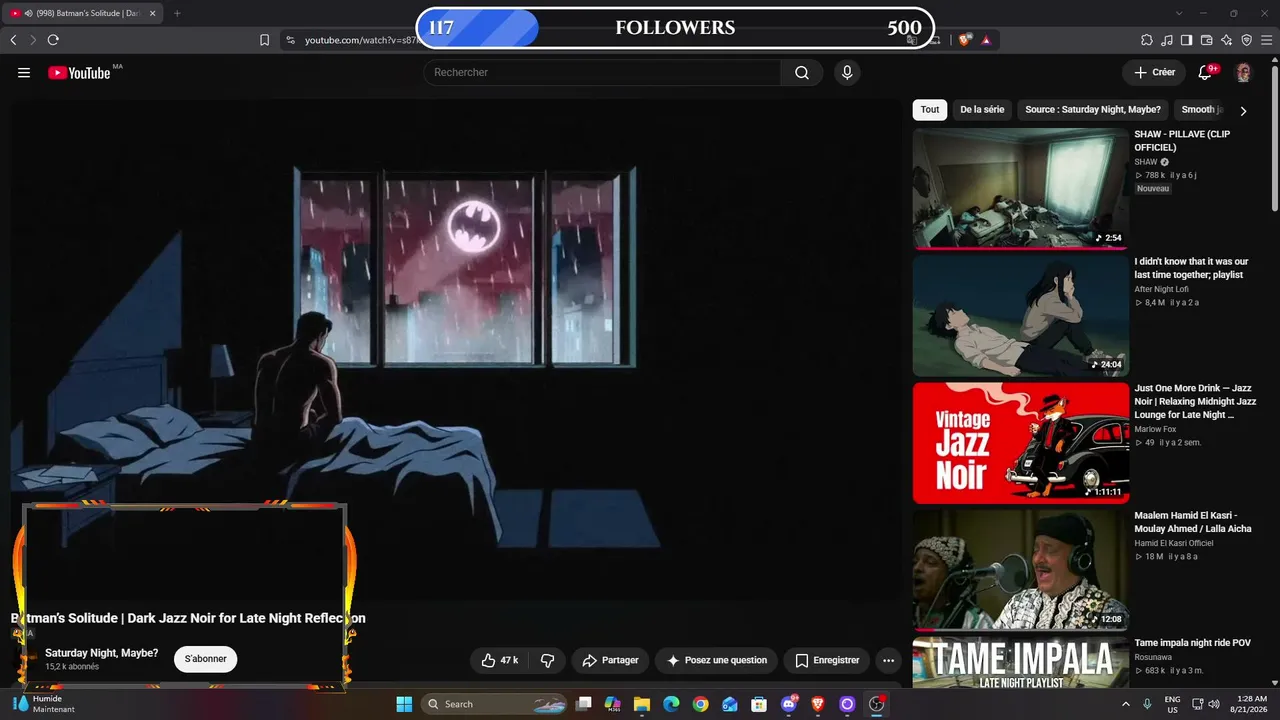Dislike the video

tap(547, 660)
